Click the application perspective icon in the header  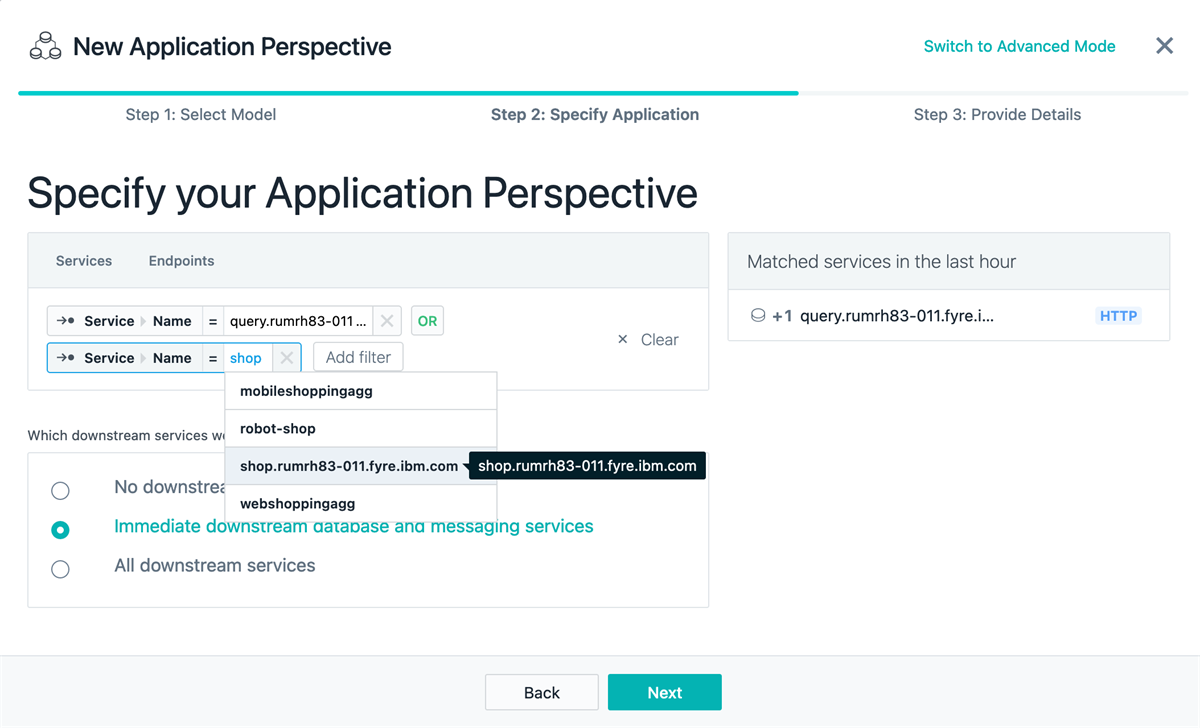pos(44,45)
